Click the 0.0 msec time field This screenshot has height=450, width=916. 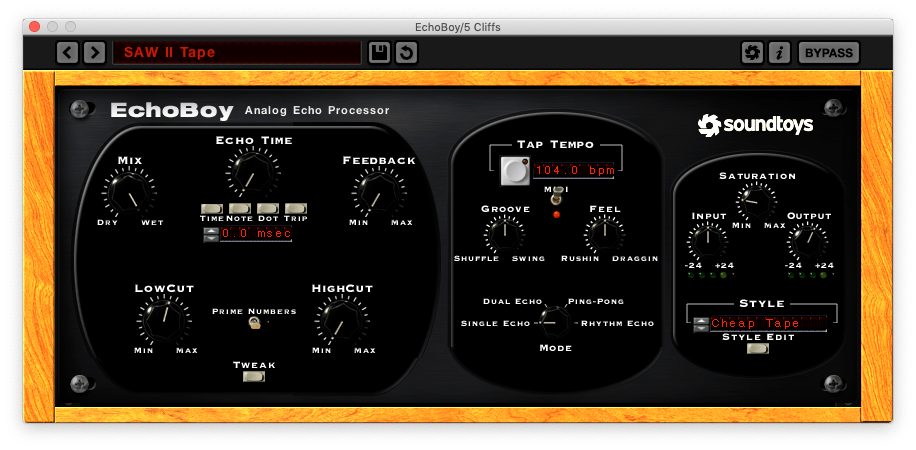(x=255, y=234)
